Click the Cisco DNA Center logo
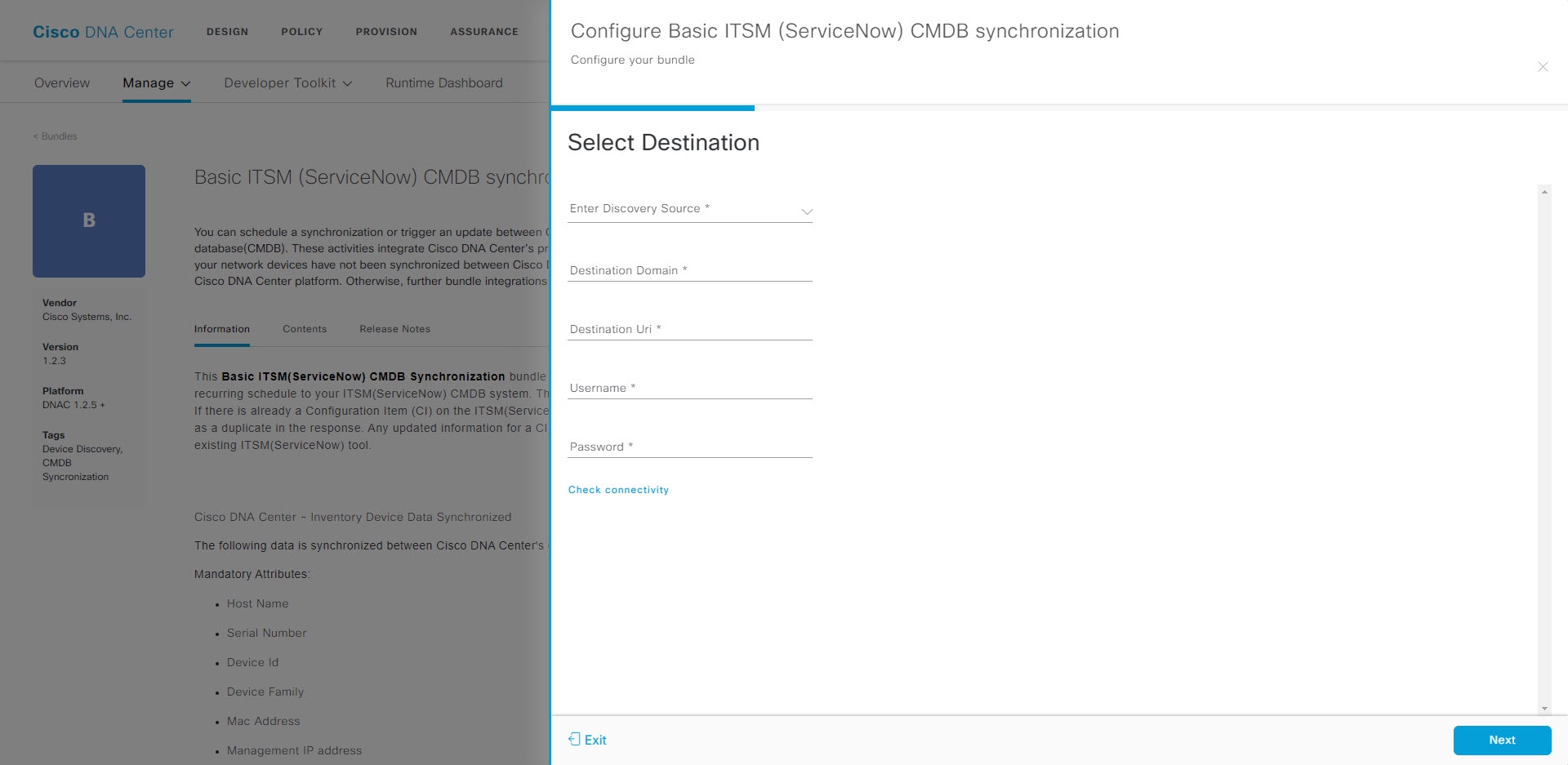Image resolution: width=1568 pixels, height=765 pixels. pos(103,32)
